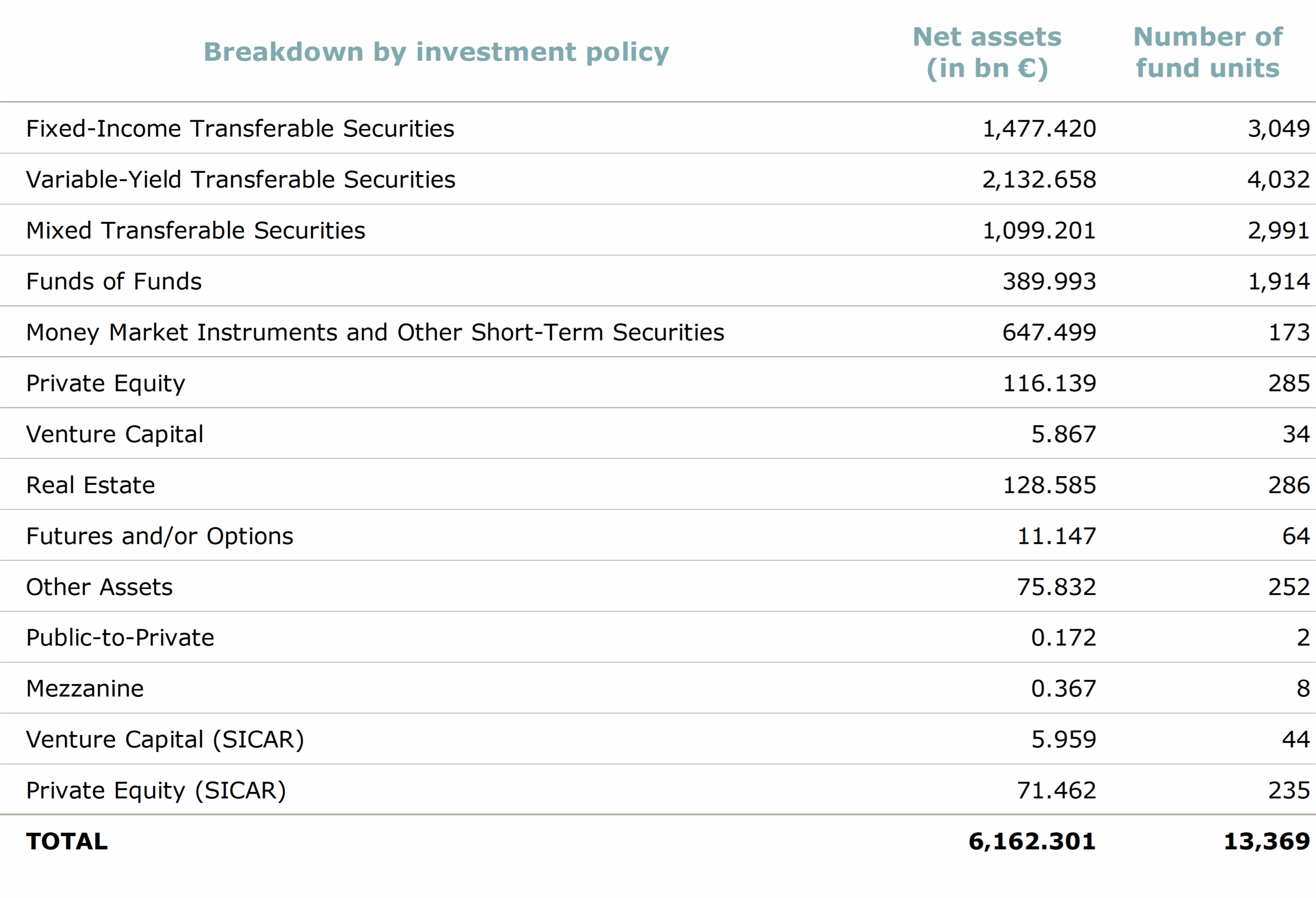1316x898 pixels.
Task: Click the 'Number of fund units' column header
Action: pyautogui.click(x=1208, y=52)
